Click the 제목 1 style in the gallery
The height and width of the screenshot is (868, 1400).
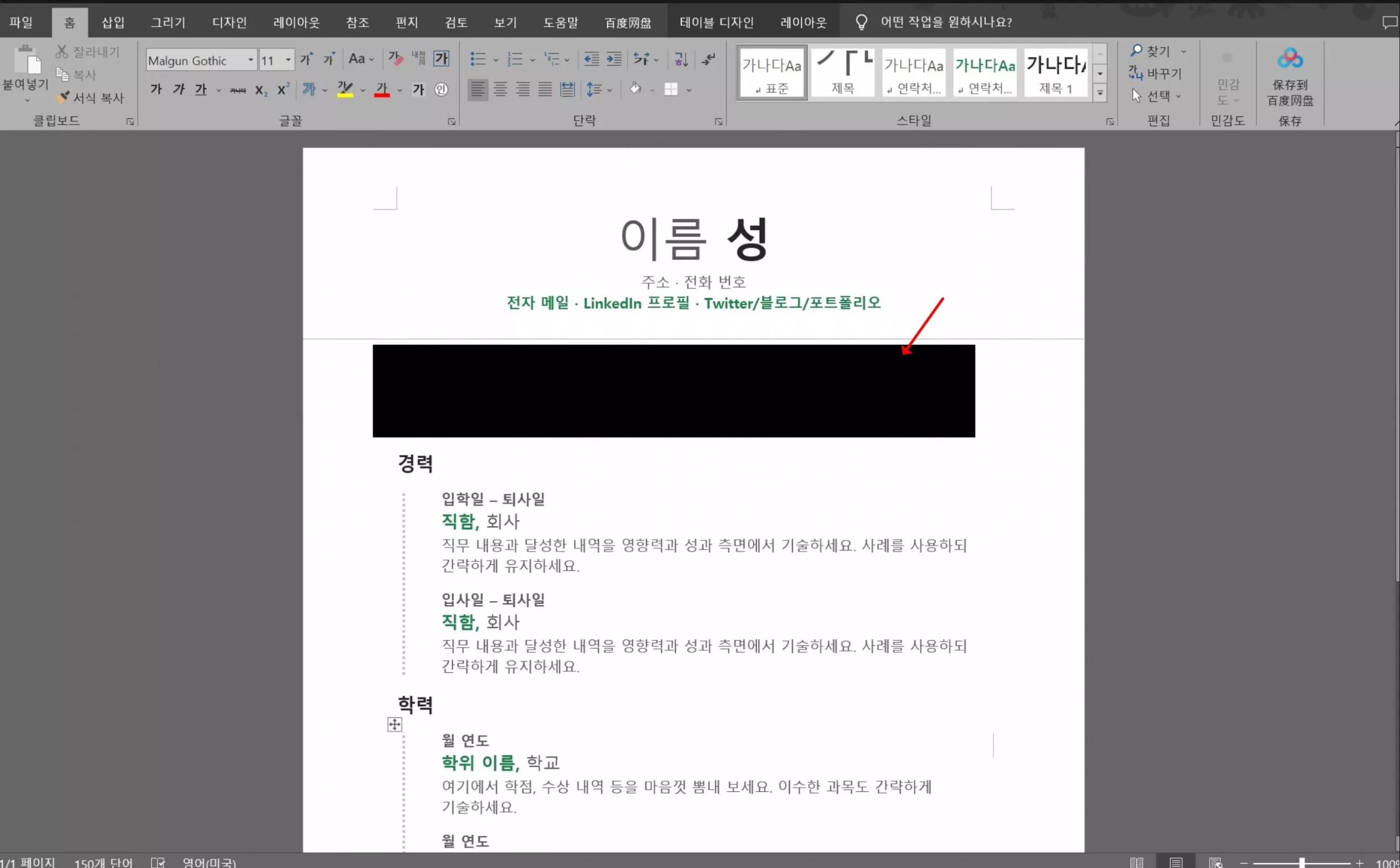pyautogui.click(x=1055, y=73)
